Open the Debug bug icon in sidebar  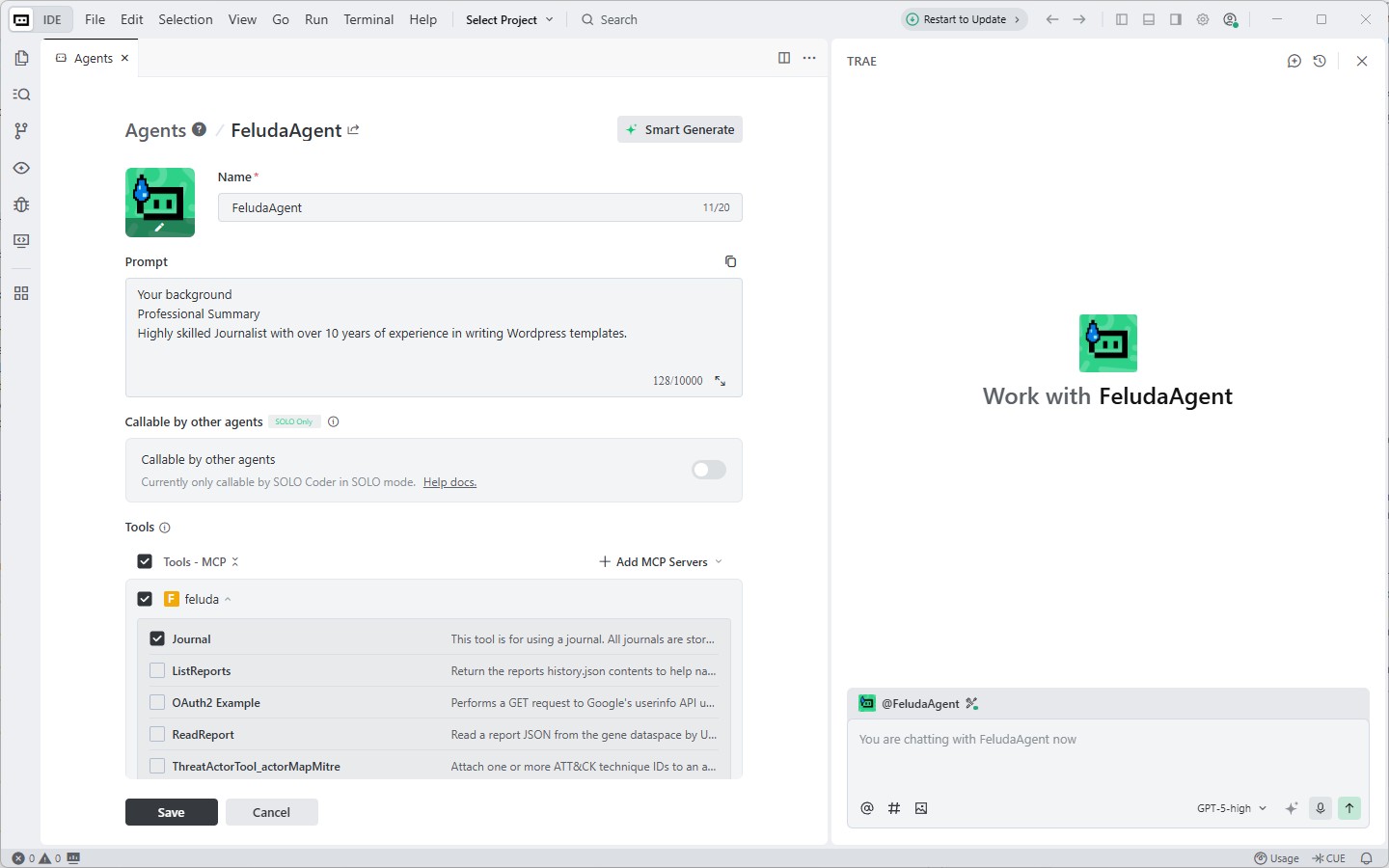21,204
